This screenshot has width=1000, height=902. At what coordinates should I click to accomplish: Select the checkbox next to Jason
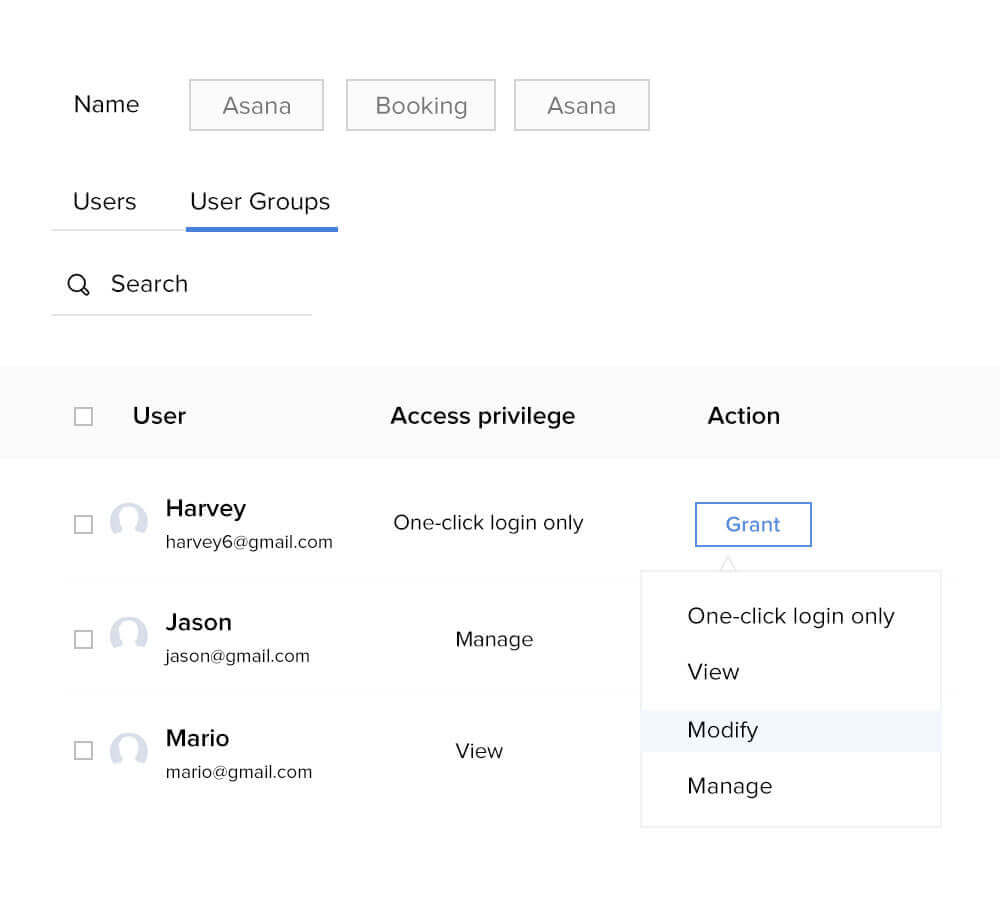83,637
